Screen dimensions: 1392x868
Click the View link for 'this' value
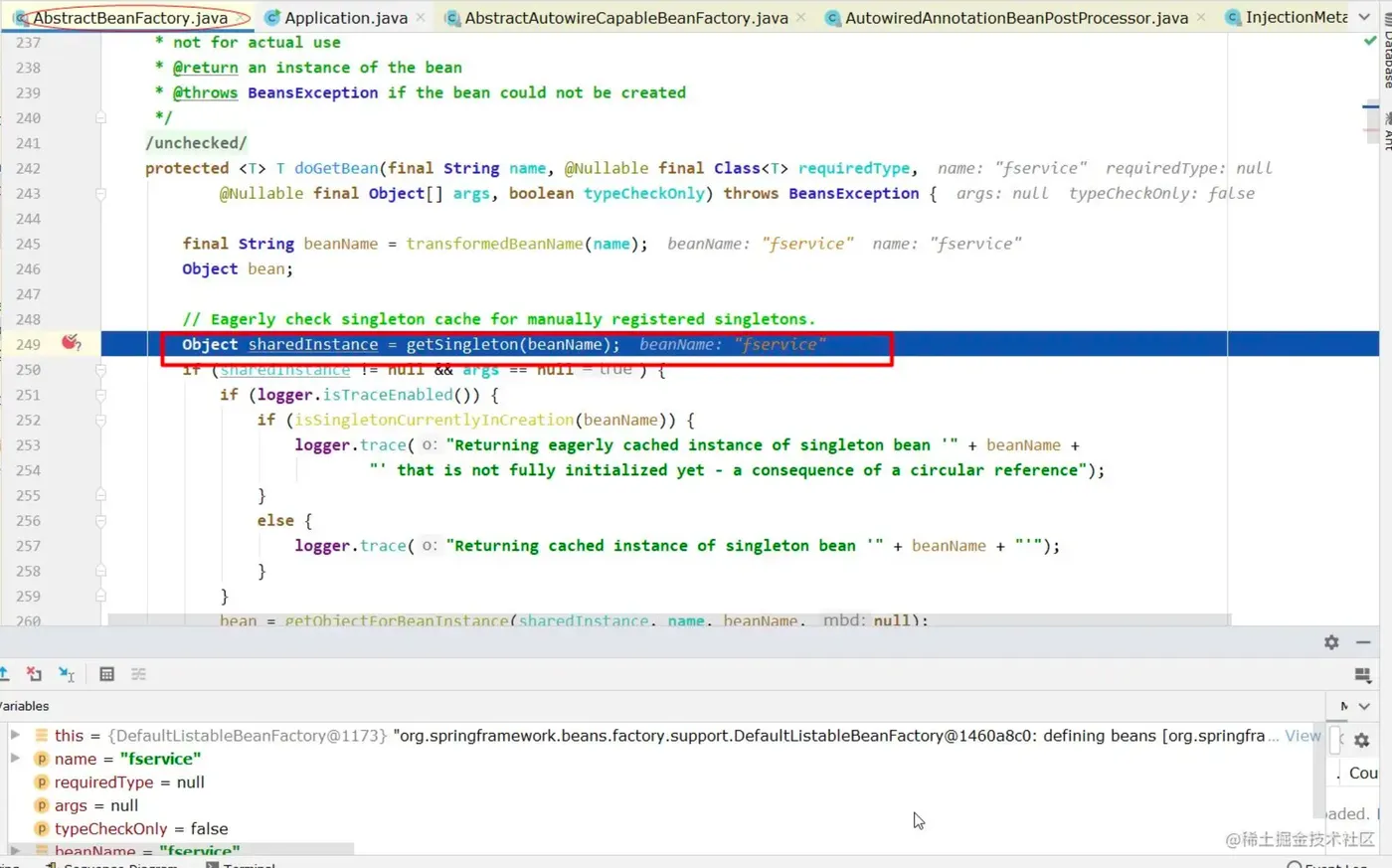[x=1303, y=736]
